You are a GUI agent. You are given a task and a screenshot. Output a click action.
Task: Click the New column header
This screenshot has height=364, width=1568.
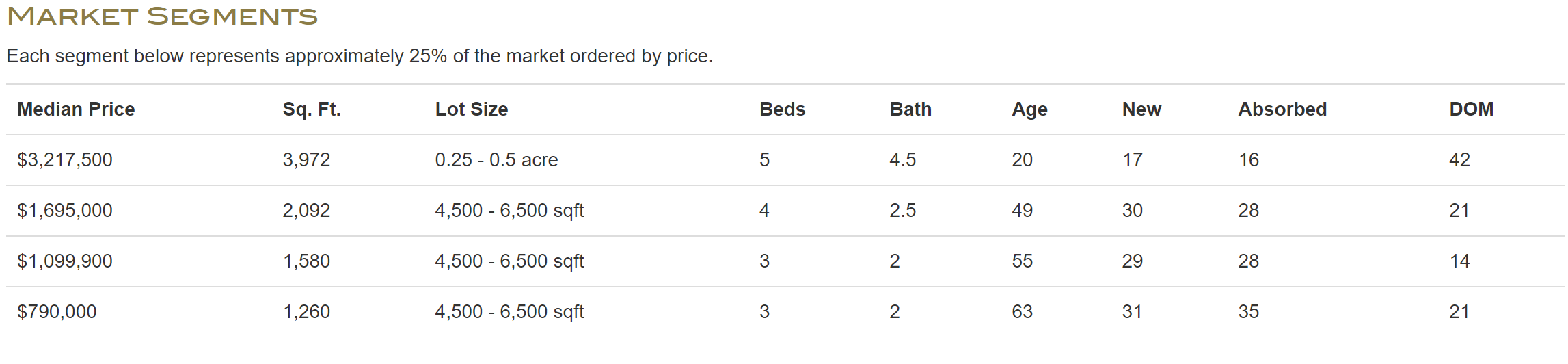pyautogui.click(x=1141, y=109)
